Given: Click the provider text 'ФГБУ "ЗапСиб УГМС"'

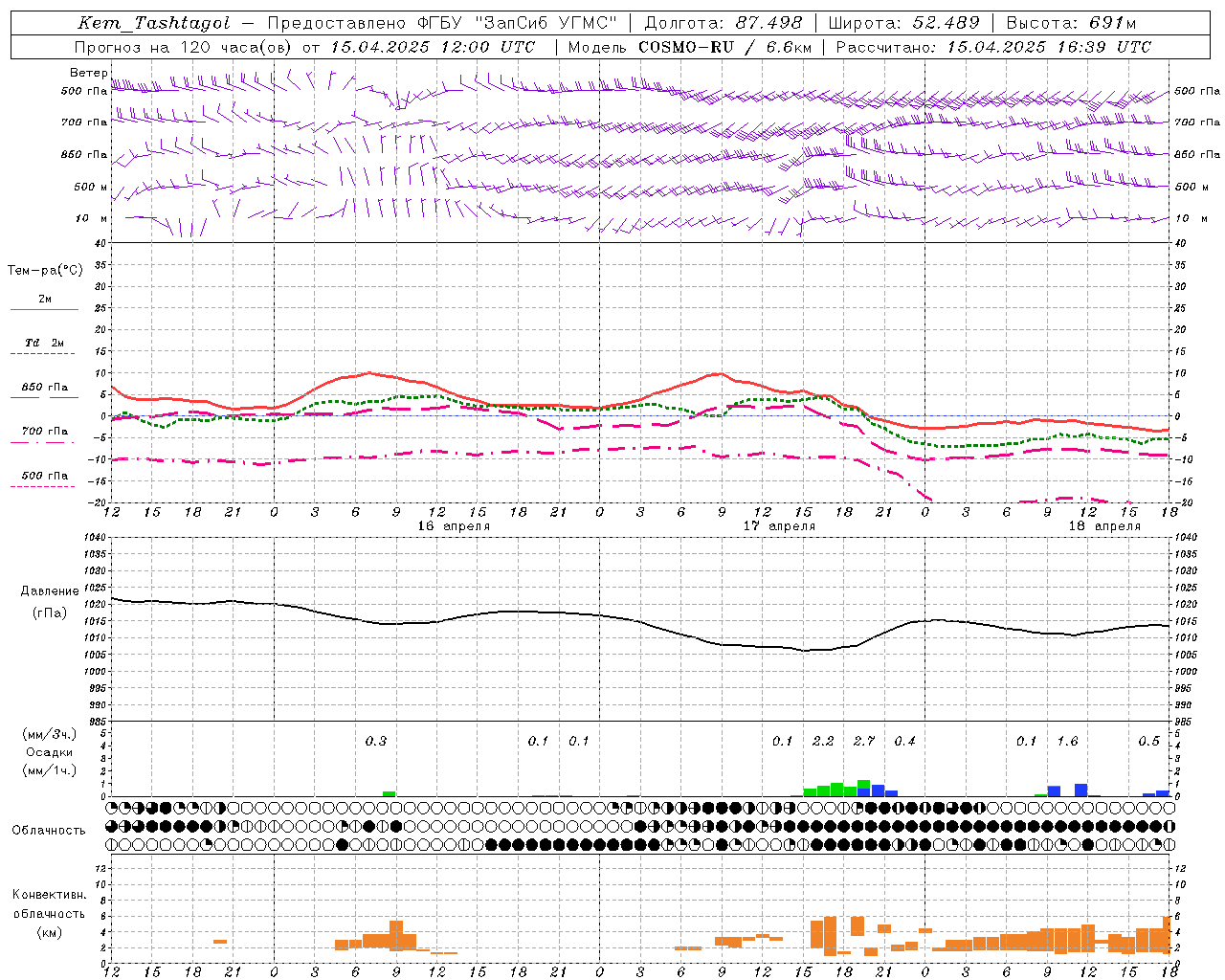Looking at the screenshot, I should 518,24.
